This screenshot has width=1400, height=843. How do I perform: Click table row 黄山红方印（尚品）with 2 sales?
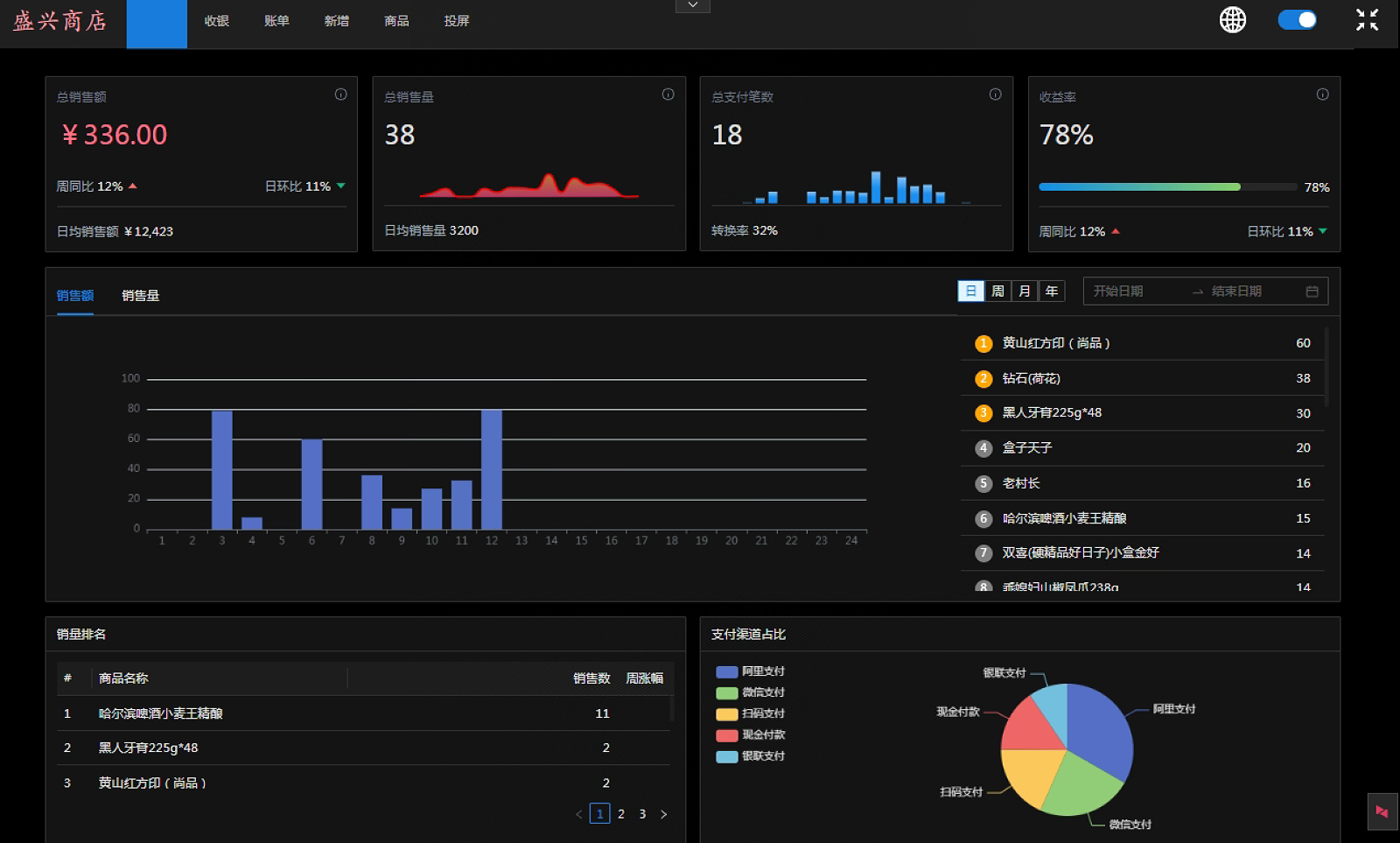[363, 783]
